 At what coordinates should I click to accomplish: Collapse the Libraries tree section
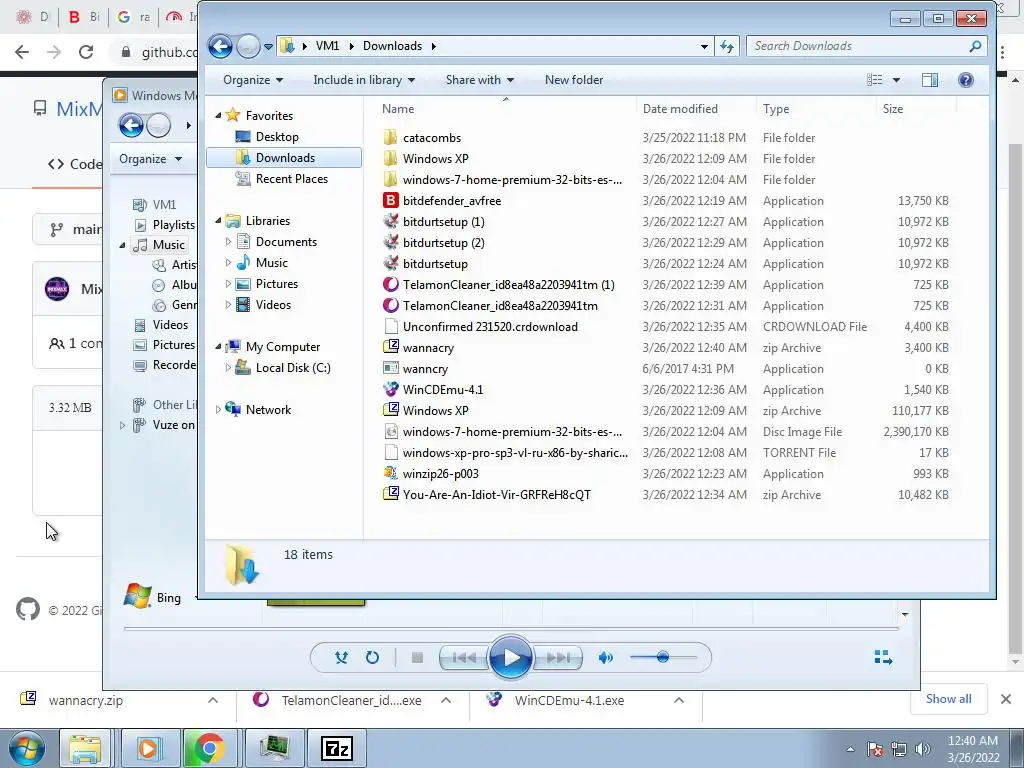(x=218, y=221)
